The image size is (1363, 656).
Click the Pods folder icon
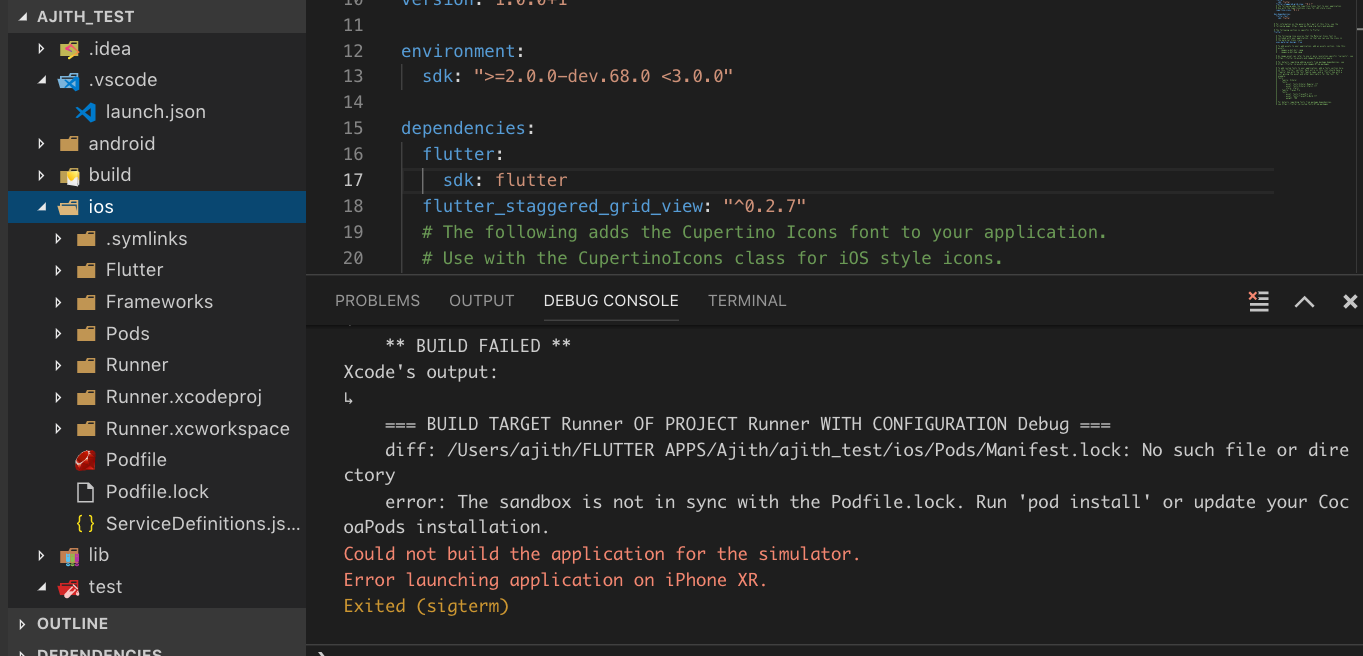coord(86,334)
